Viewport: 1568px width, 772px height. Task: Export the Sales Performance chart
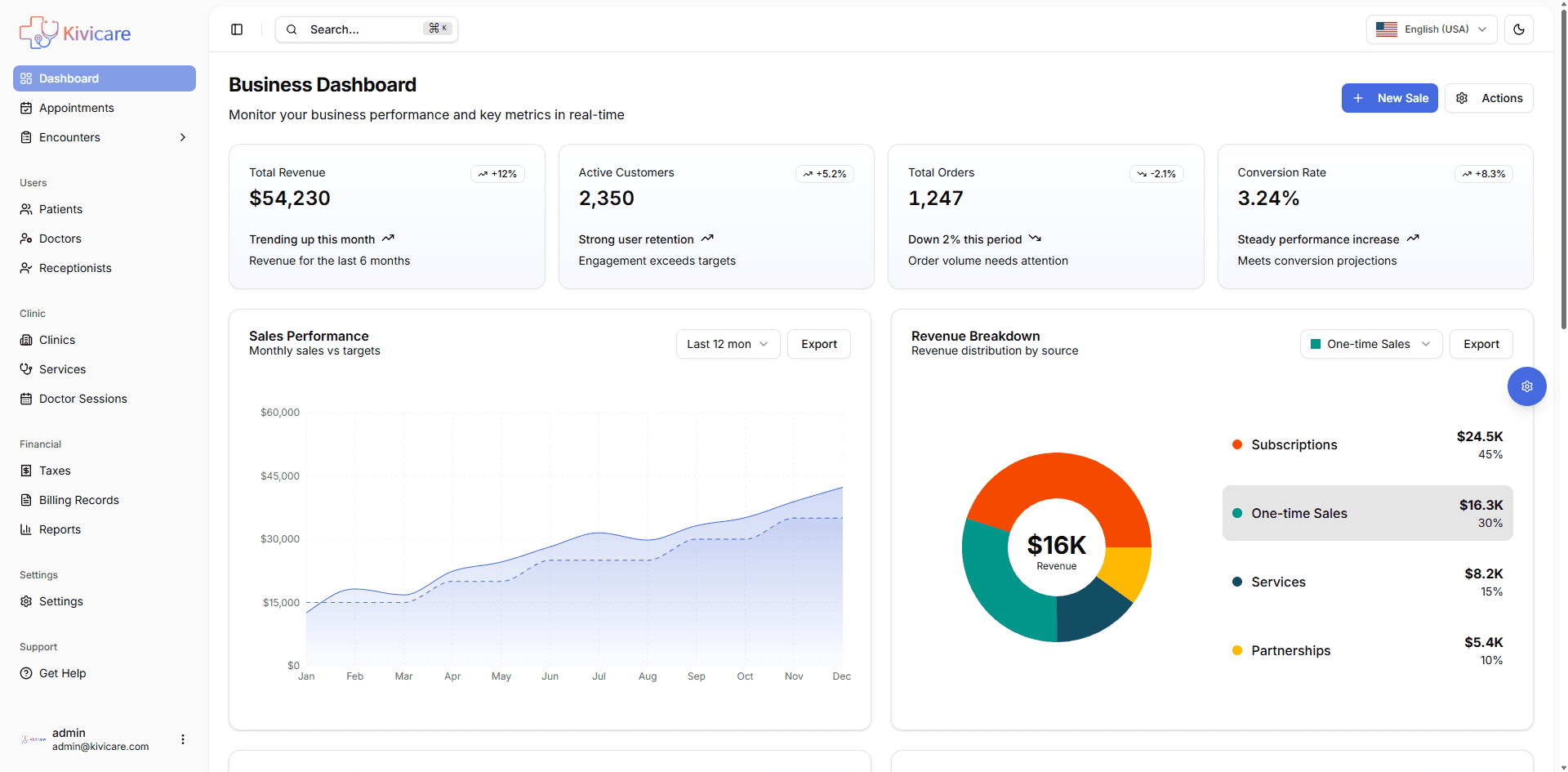point(817,343)
